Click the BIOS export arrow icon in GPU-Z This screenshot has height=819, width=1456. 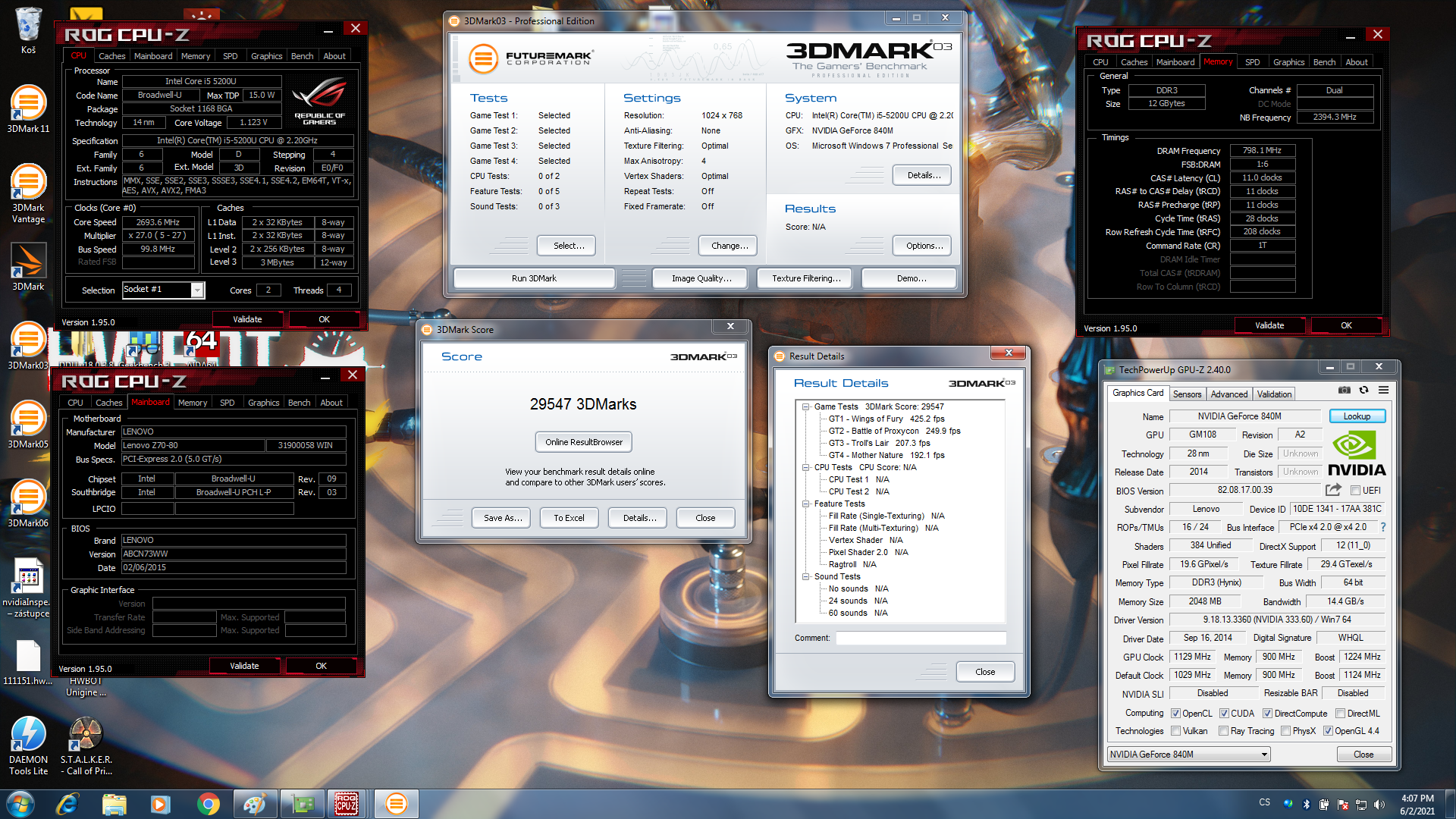(1333, 490)
